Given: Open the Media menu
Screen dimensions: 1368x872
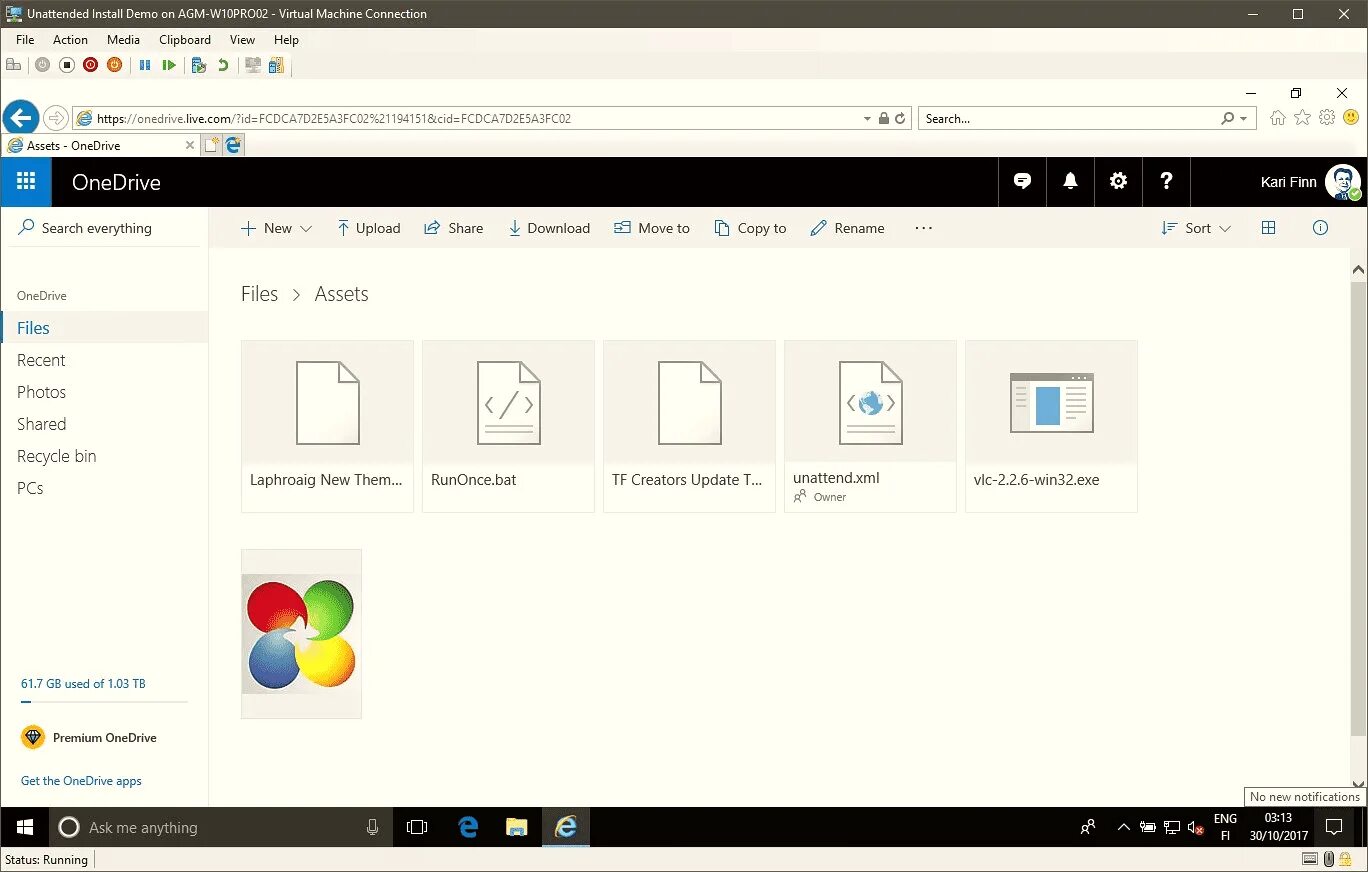Looking at the screenshot, I should (x=123, y=40).
